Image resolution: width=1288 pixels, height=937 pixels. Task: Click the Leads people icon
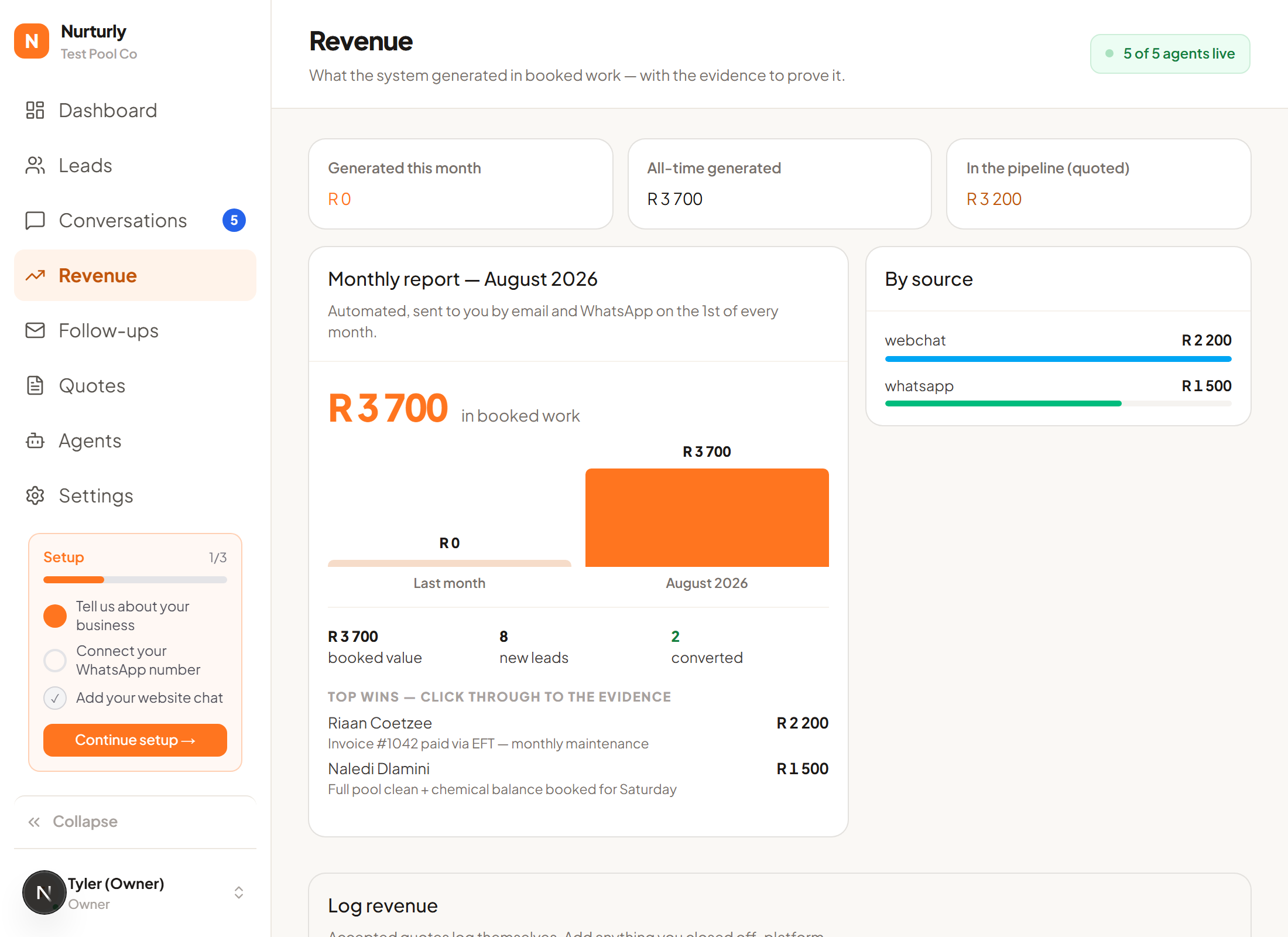[x=35, y=165]
